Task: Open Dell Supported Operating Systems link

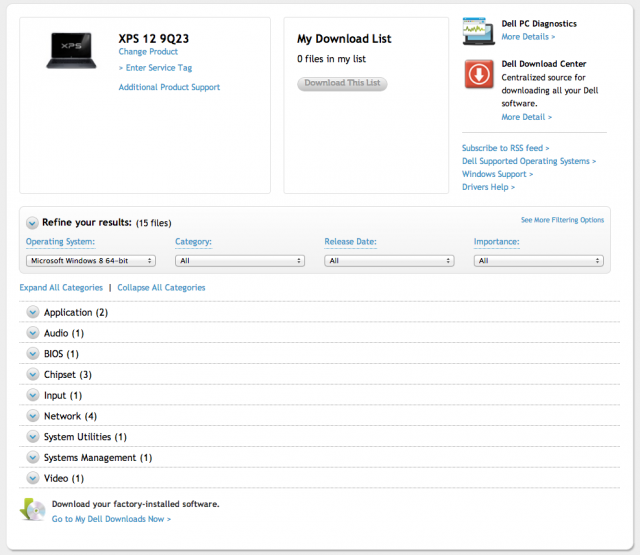Action: coord(529,161)
